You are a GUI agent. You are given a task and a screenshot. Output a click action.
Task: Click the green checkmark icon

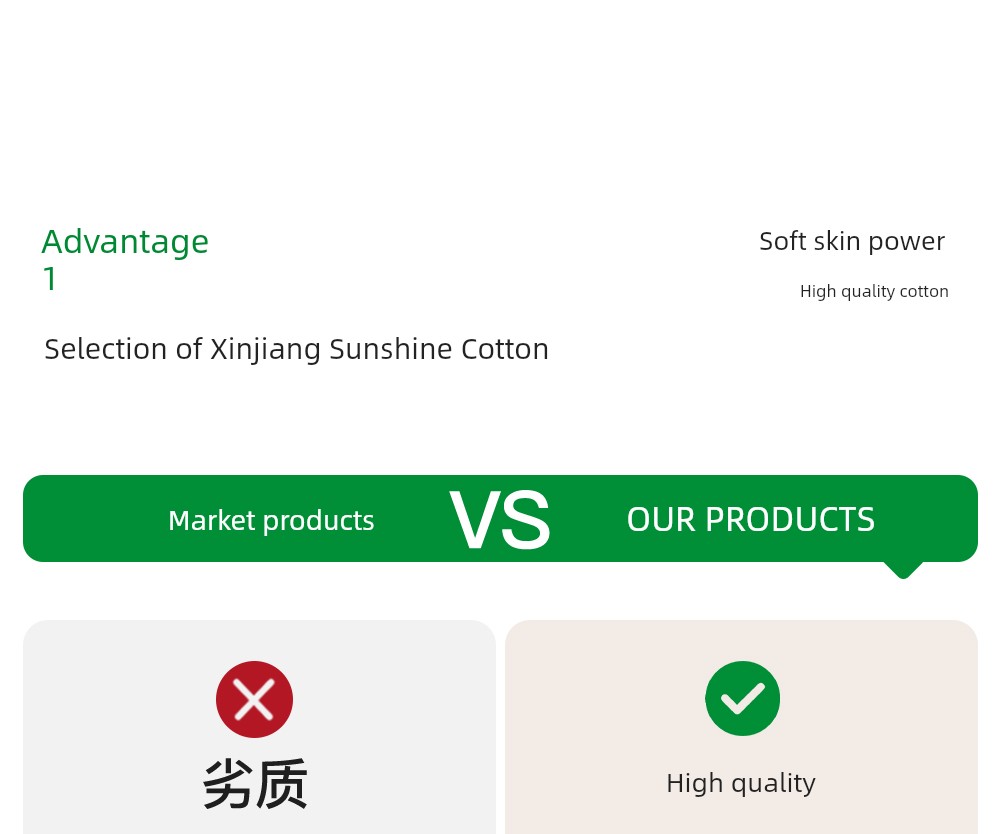coord(742,698)
